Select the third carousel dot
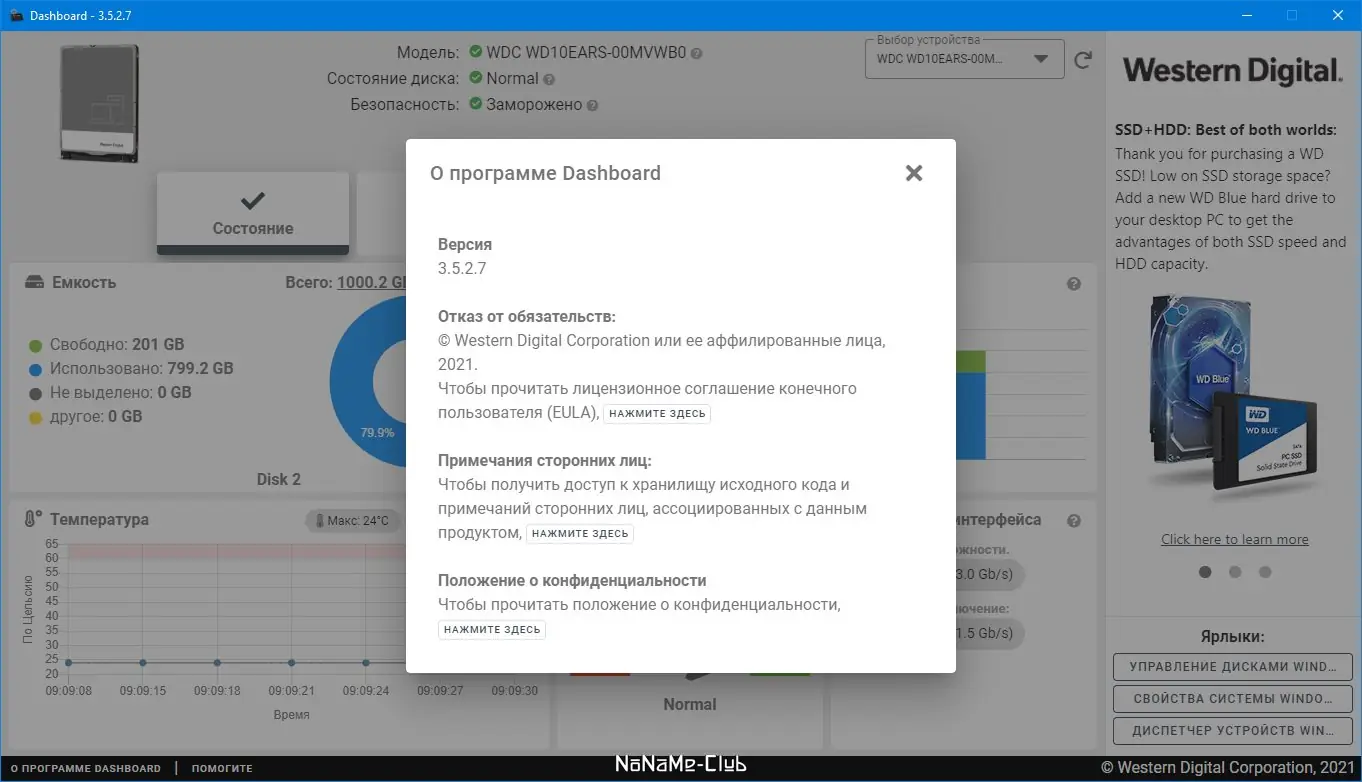Screen dimensions: 1362x782 1265,571
